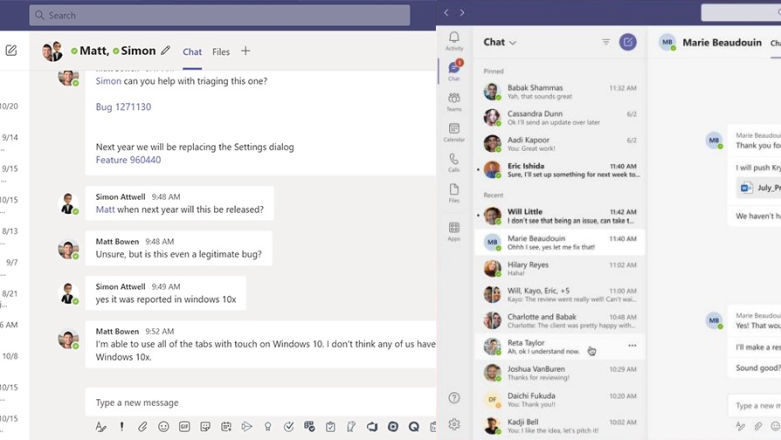Open Charlotte and Babak chat
Screen dimensions: 781x440
coord(560,320)
